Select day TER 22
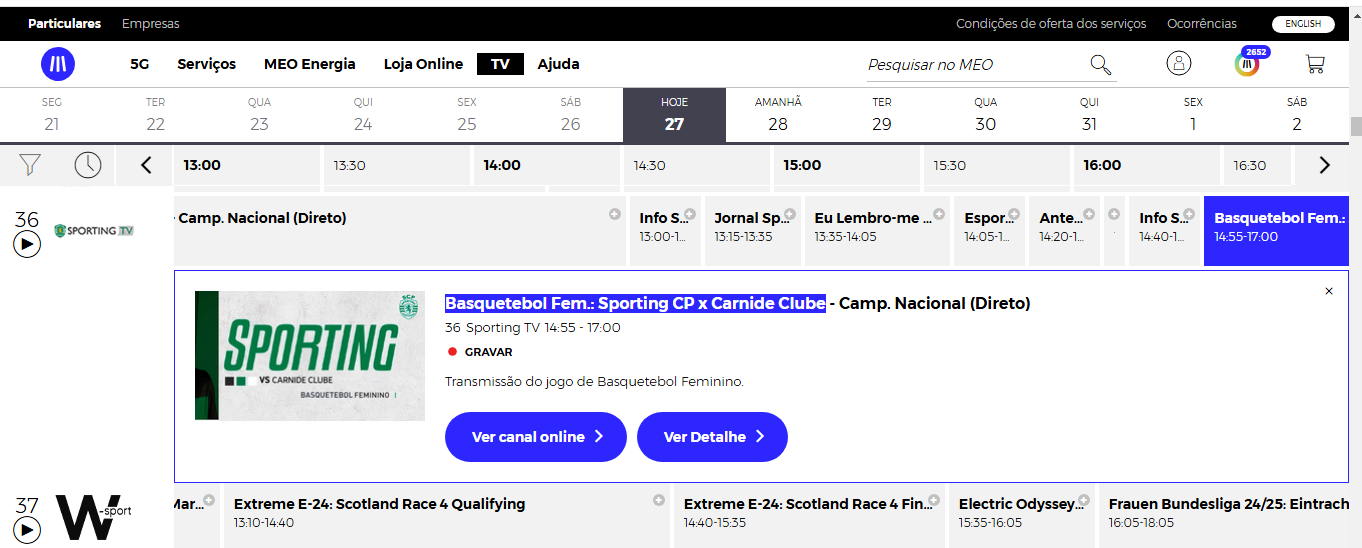 [155, 115]
